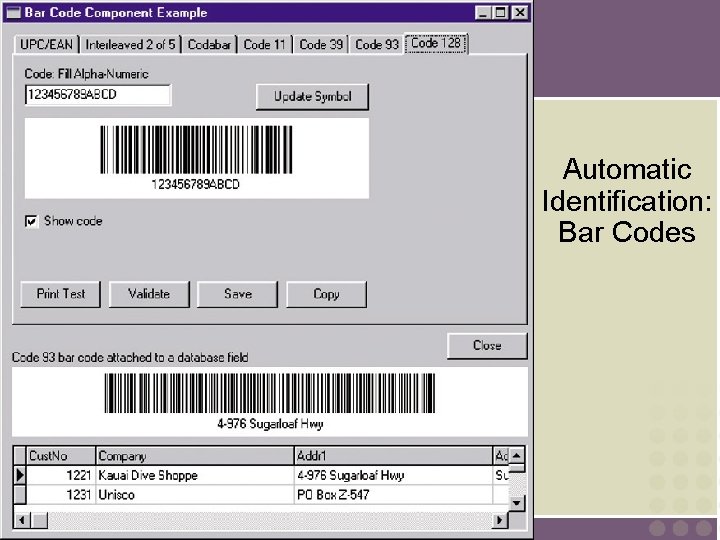The height and width of the screenshot is (540, 720).
Task: Click the vertical scrollbar thumb in the grid
Action: point(517,468)
